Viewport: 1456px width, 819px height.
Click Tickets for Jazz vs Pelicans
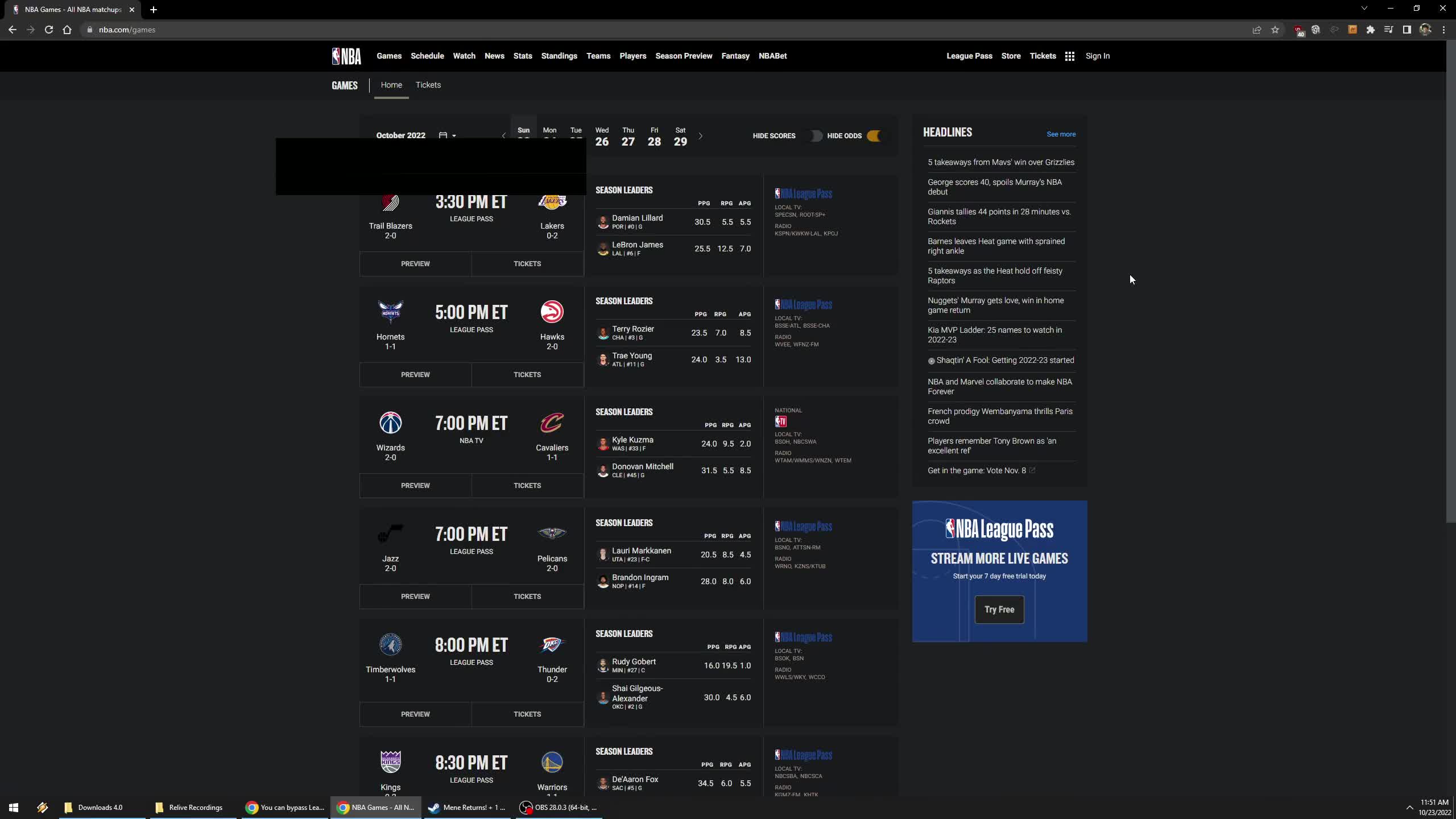[527, 597]
